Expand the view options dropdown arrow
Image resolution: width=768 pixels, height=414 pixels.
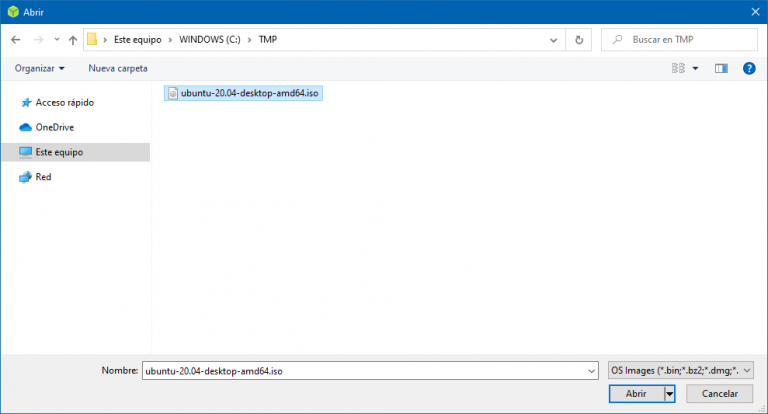[x=694, y=68]
